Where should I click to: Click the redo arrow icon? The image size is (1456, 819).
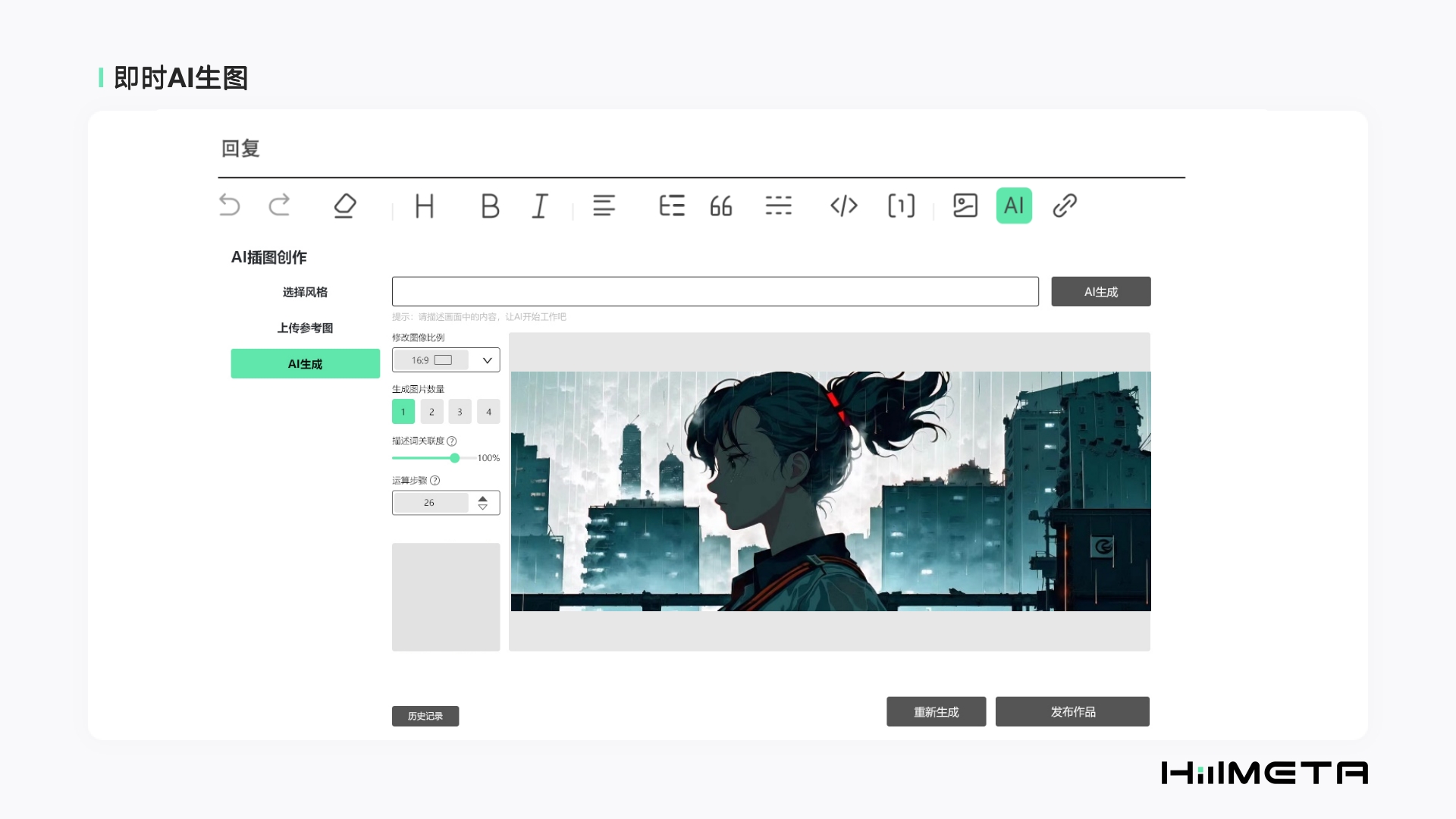click(279, 206)
